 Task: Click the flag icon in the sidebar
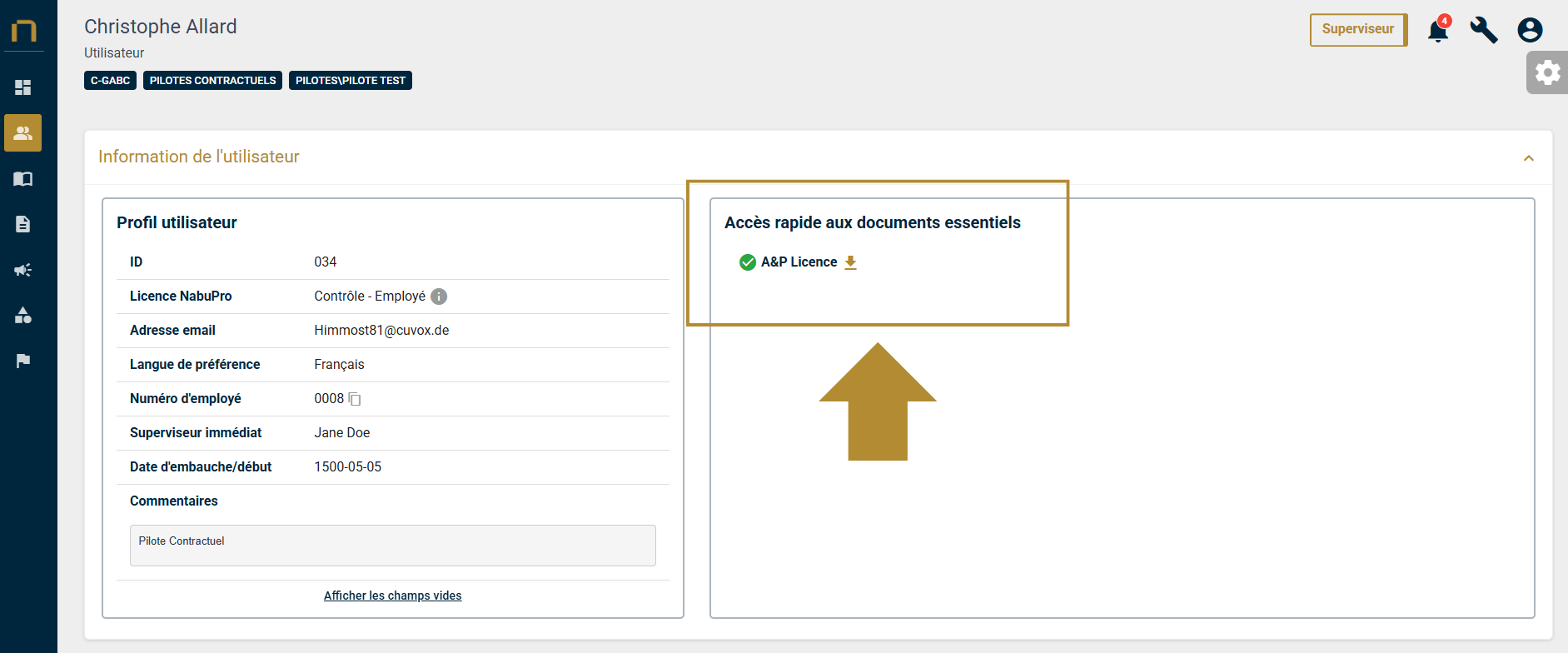click(23, 361)
